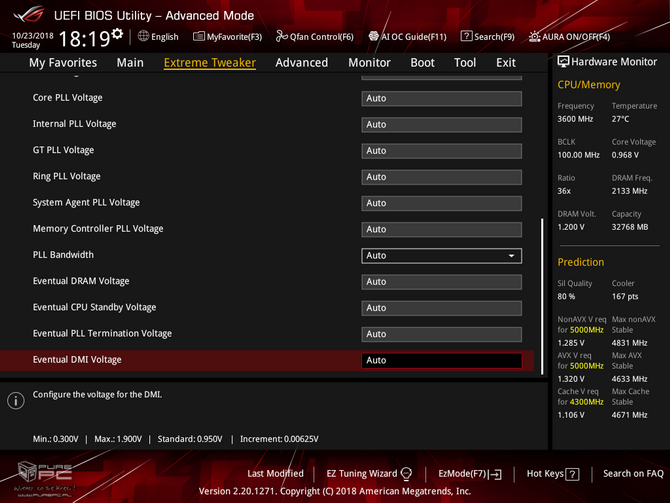
Task: Select Extreme Tweaker tab
Action: pos(210,62)
